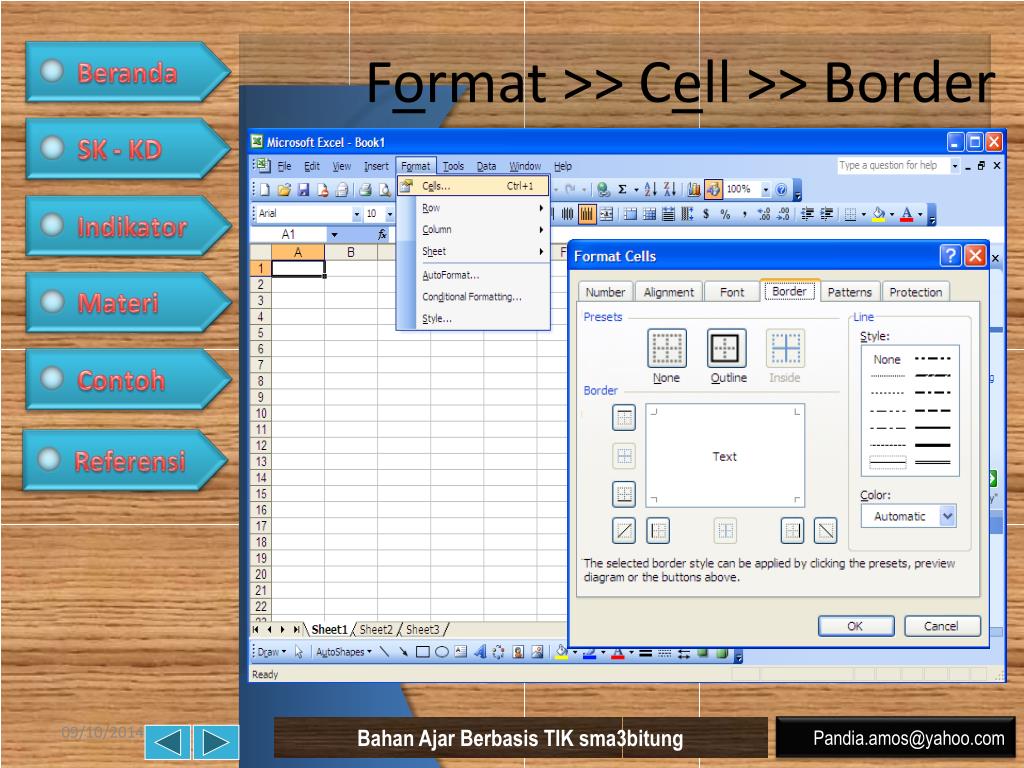The image size is (1024, 768).
Task: Toggle the diagonal up border button
Action: [624, 530]
